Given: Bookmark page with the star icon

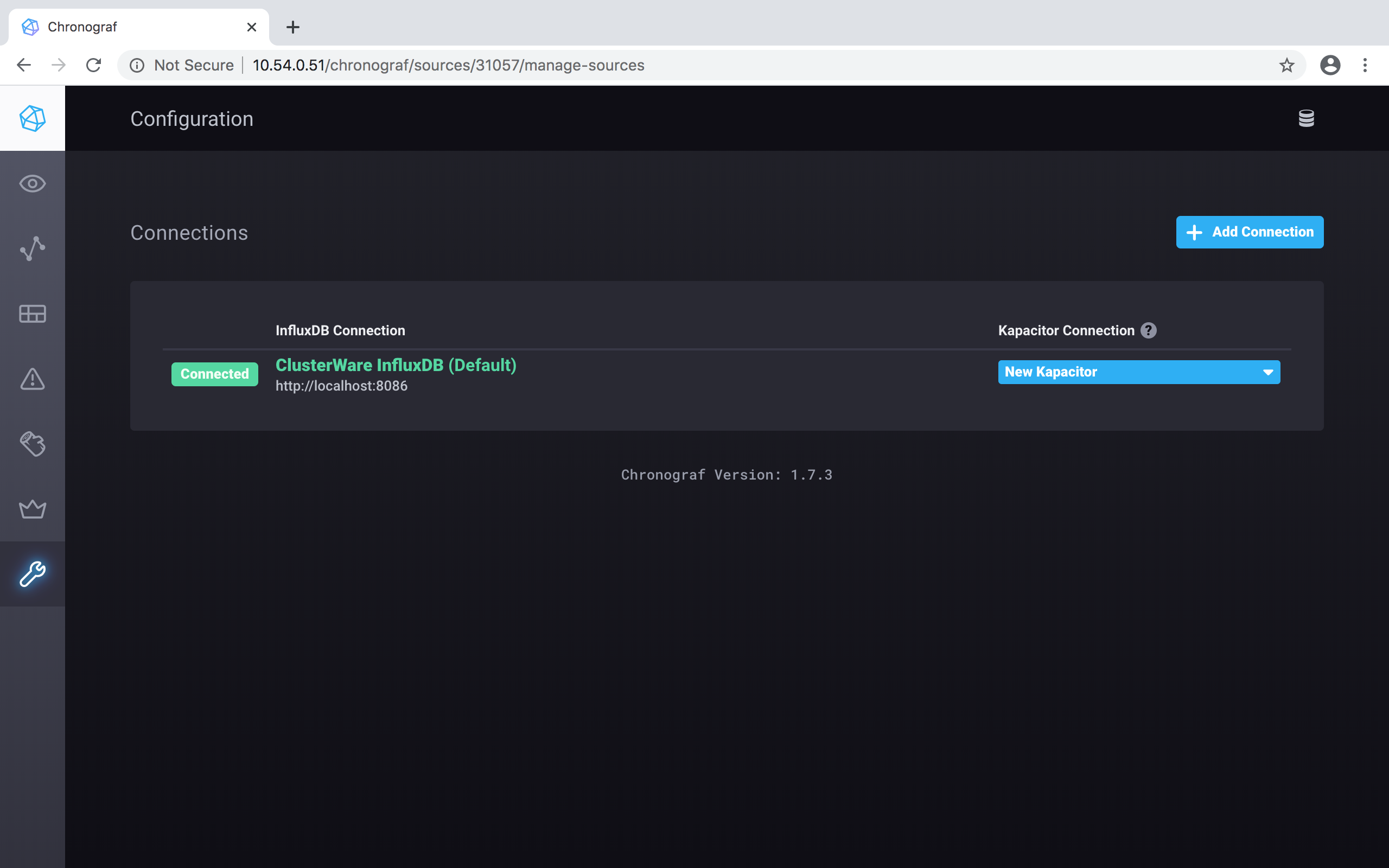Looking at the screenshot, I should pyautogui.click(x=1286, y=65).
